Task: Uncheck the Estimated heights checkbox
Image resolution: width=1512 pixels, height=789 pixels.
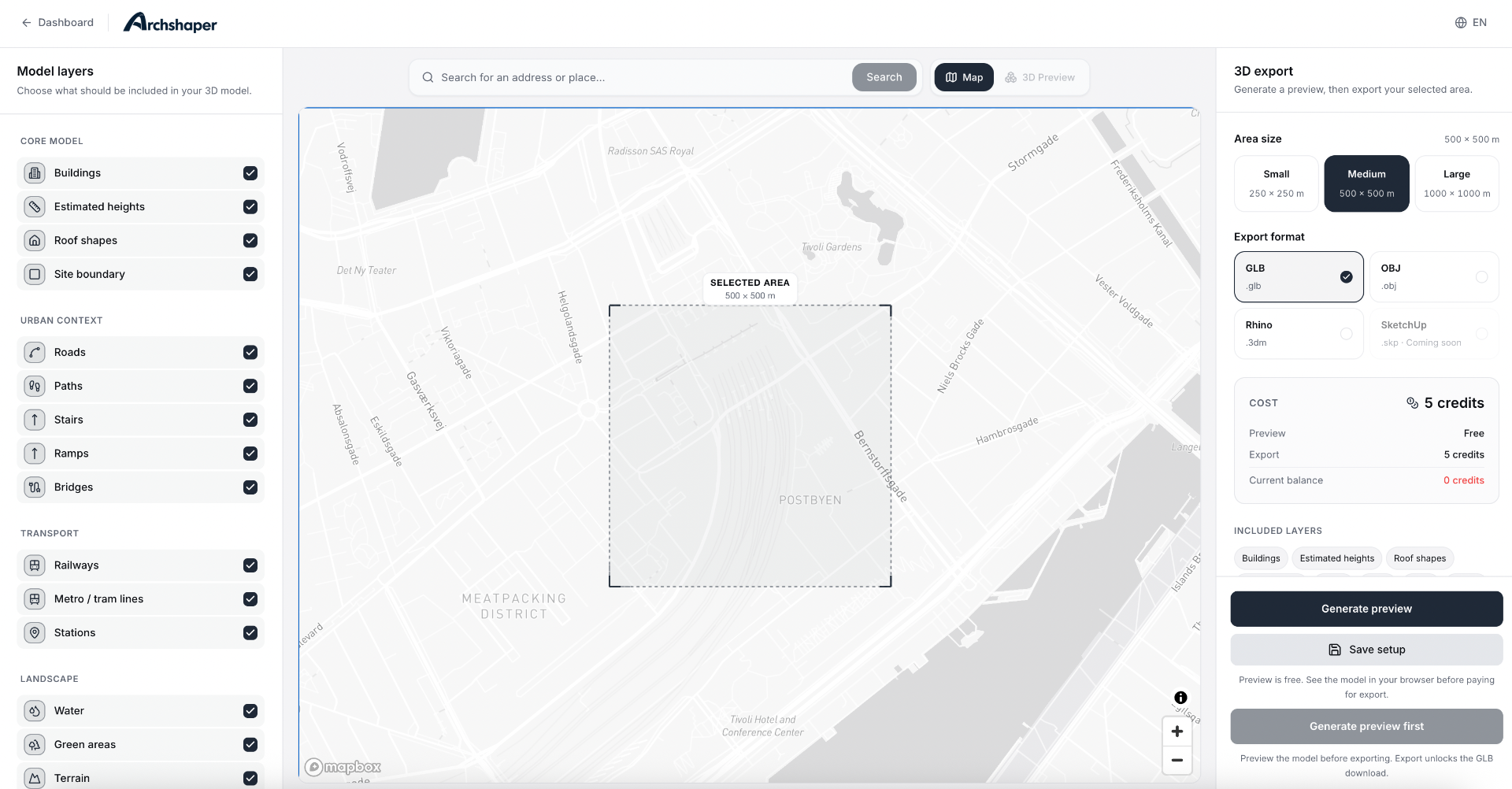Action: point(250,207)
